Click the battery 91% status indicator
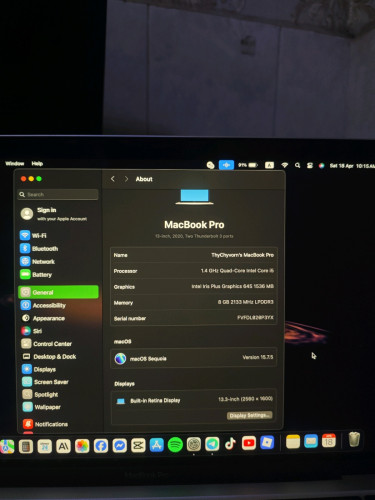Screen dimensions: 375x500 click(x=248, y=165)
